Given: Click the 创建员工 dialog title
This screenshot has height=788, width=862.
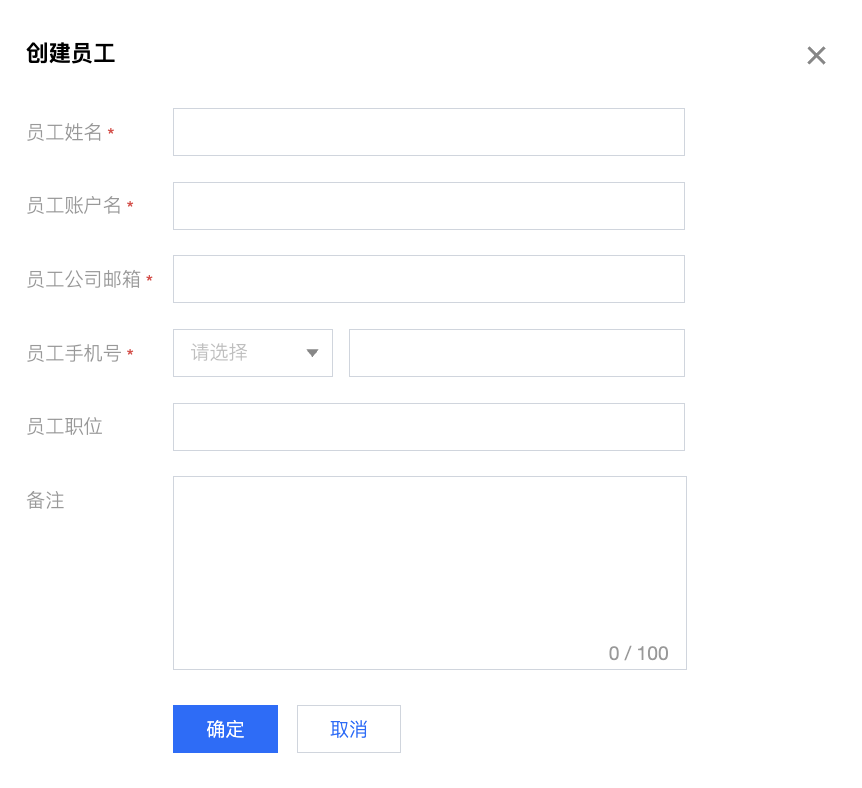Looking at the screenshot, I should click(70, 54).
